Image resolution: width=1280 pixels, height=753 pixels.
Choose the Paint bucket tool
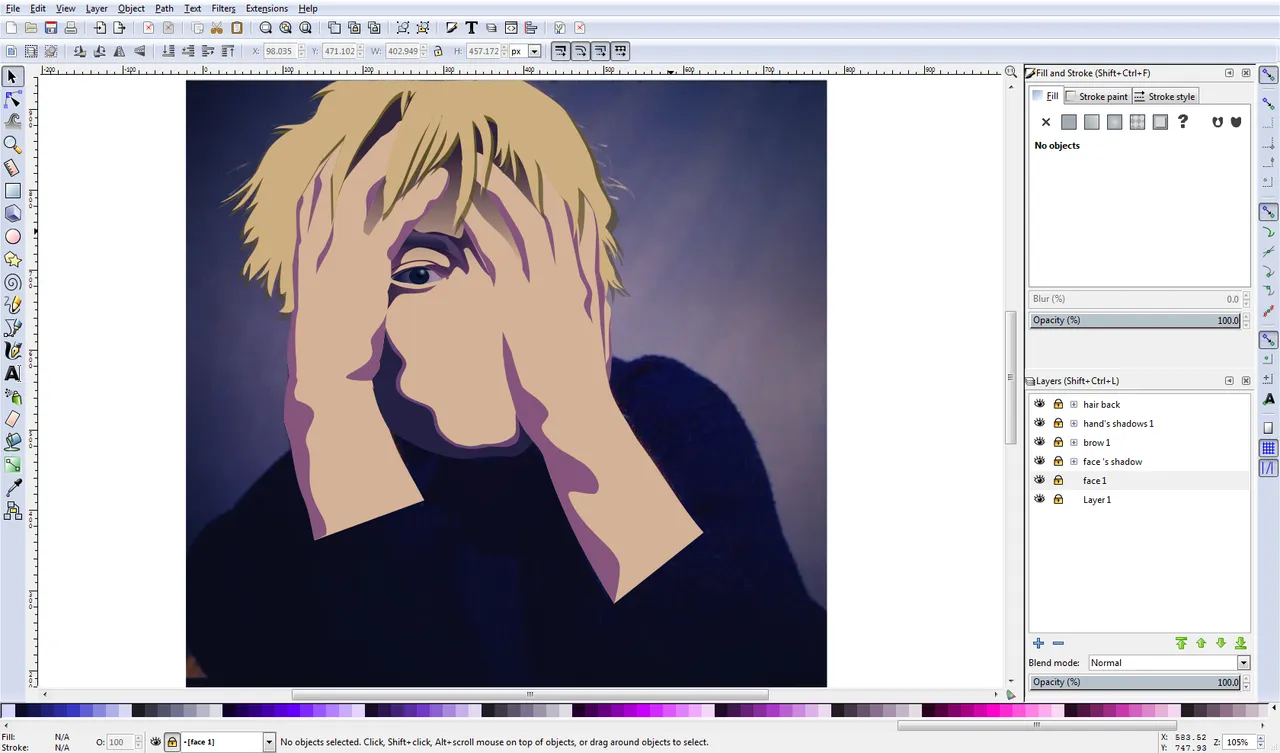pyautogui.click(x=13, y=441)
